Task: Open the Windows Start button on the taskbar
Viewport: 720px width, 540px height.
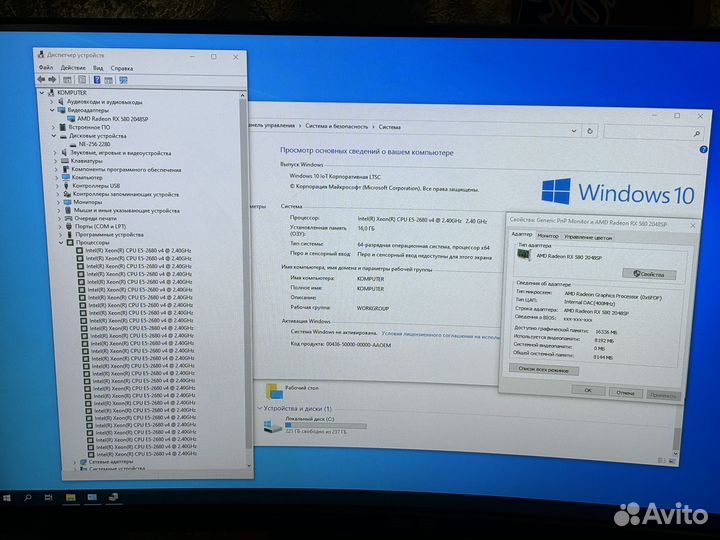Action: pyautogui.click(x=9, y=496)
